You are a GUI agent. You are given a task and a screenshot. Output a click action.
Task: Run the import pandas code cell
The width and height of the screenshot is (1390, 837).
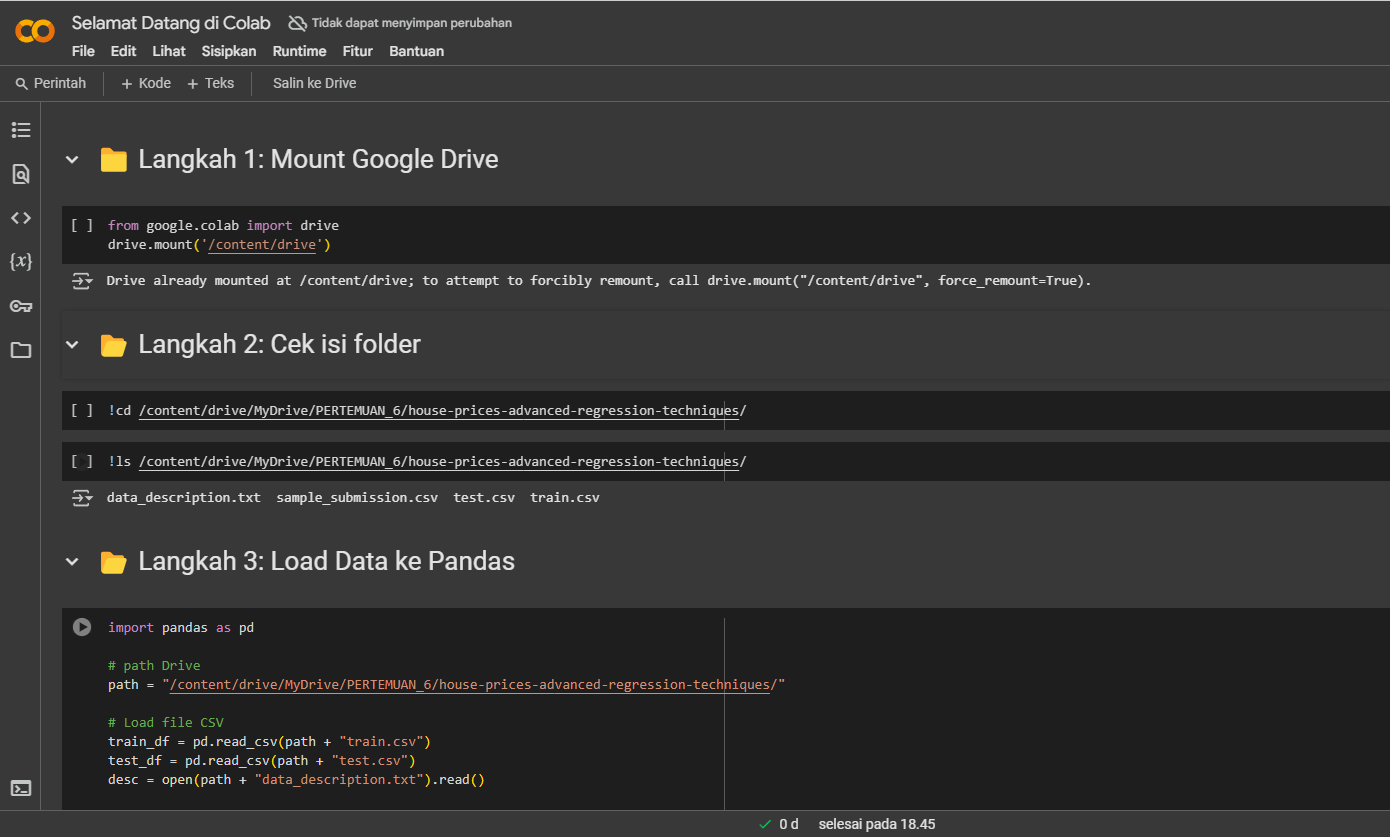(x=82, y=627)
